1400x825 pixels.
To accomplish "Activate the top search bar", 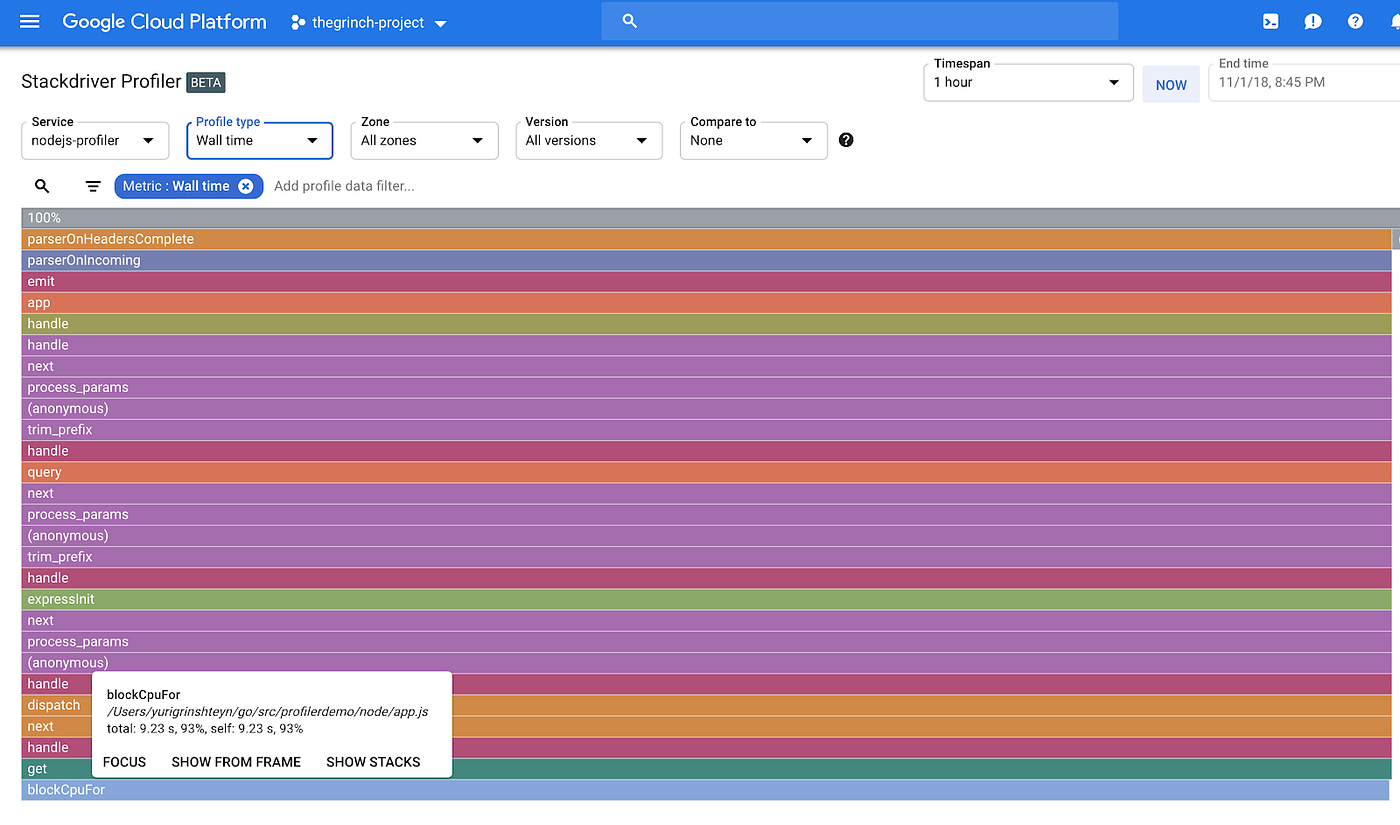I will 860,21.
